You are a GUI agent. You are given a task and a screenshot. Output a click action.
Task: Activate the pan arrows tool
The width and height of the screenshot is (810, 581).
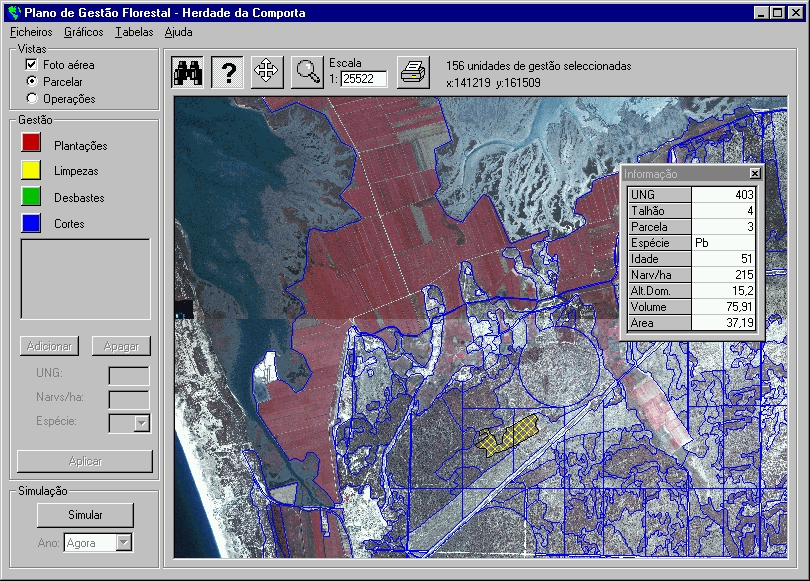pos(267,72)
